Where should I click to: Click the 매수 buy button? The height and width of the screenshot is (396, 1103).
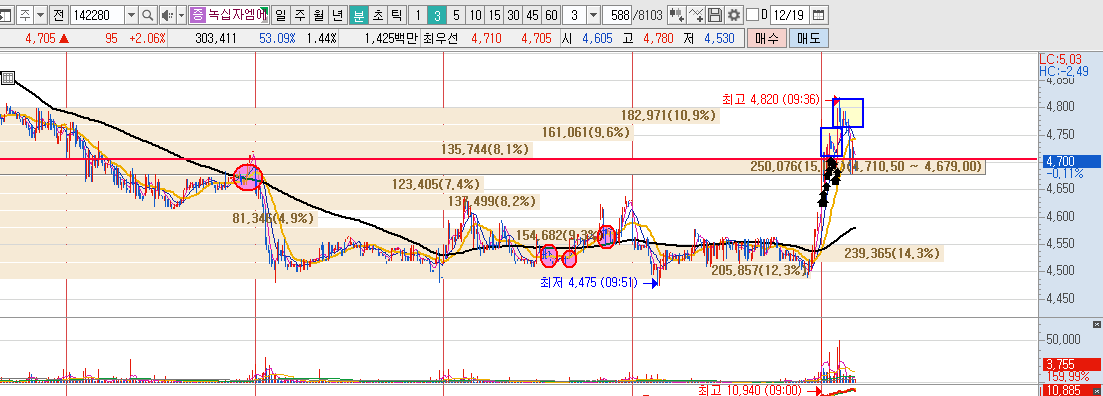[767, 39]
